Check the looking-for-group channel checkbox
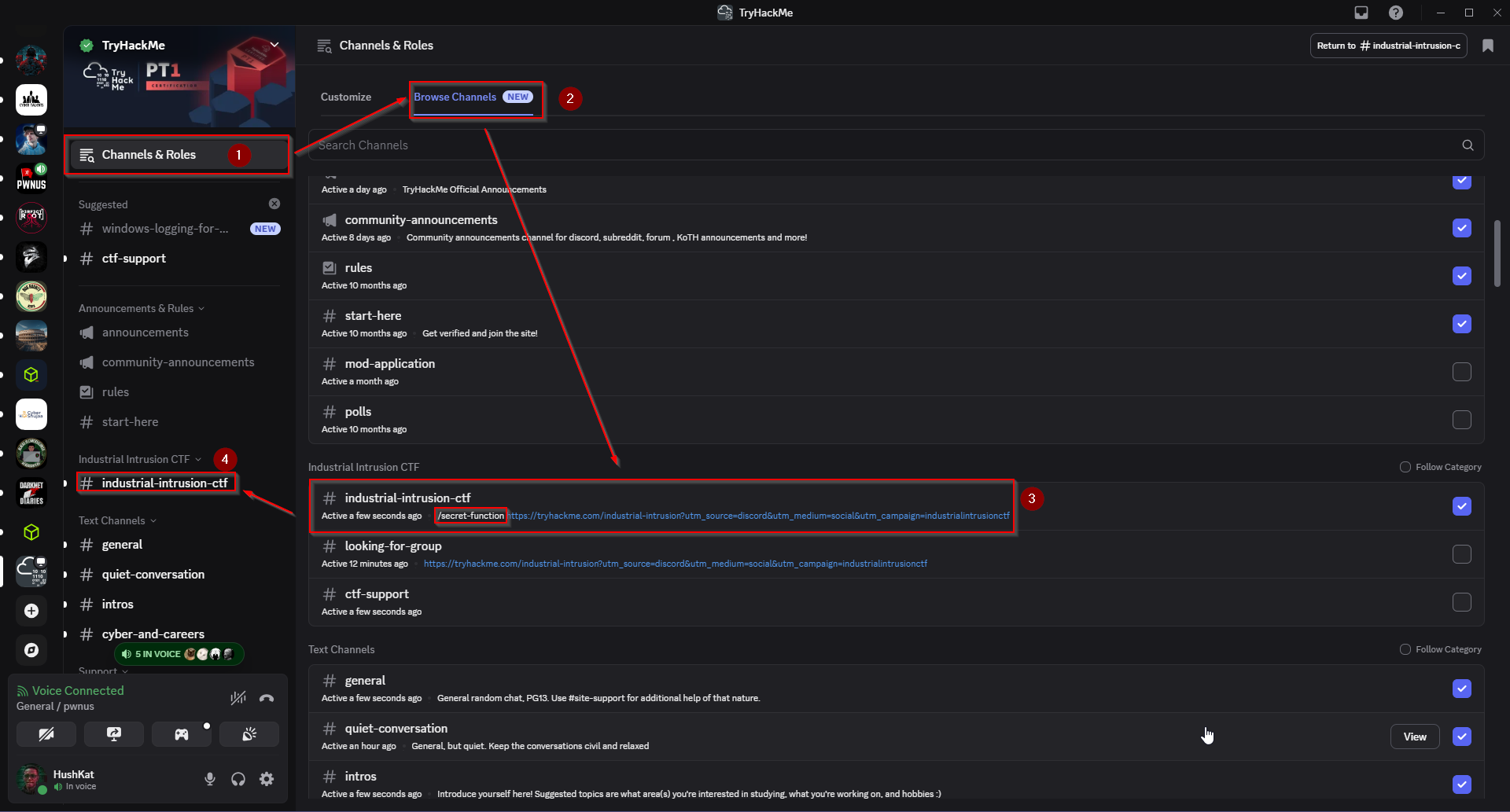1510x812 pixels. point(1461,554)
